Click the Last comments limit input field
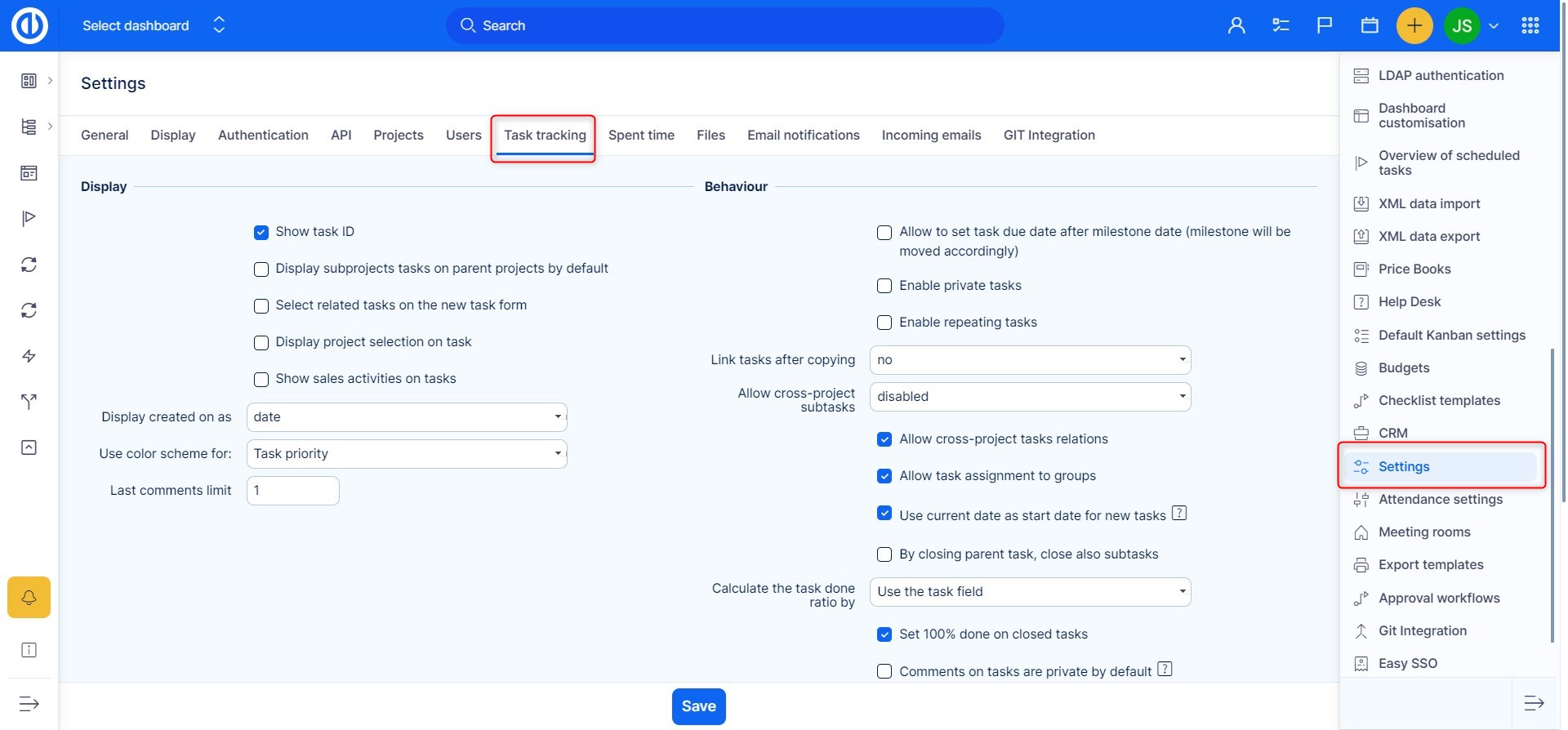The width and height of the screenshot is (1568, 730). (292, 491)
